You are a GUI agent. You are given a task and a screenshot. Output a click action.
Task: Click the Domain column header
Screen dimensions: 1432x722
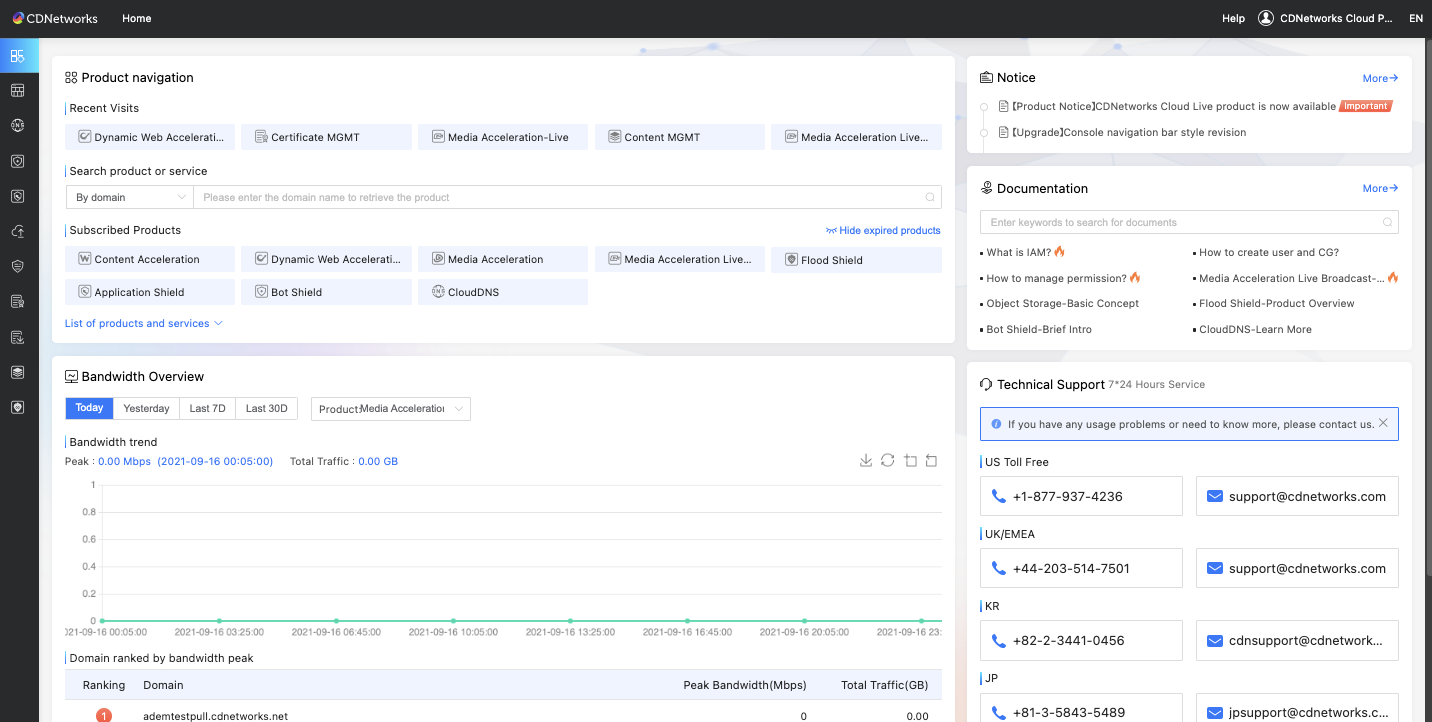pyautogui.click(x=163, y=685)
